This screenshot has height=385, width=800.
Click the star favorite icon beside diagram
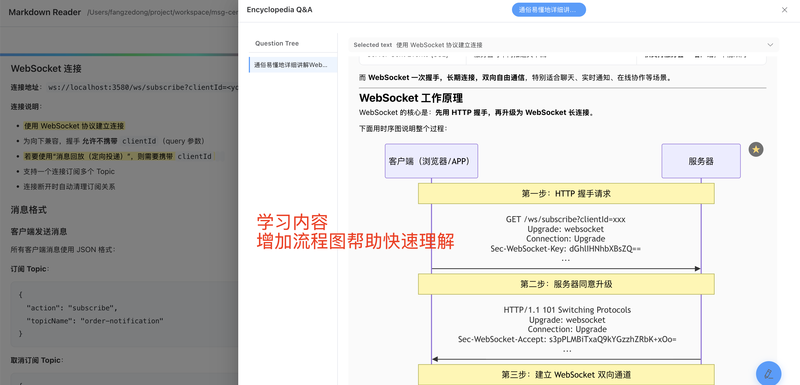(x=756, y=149)
